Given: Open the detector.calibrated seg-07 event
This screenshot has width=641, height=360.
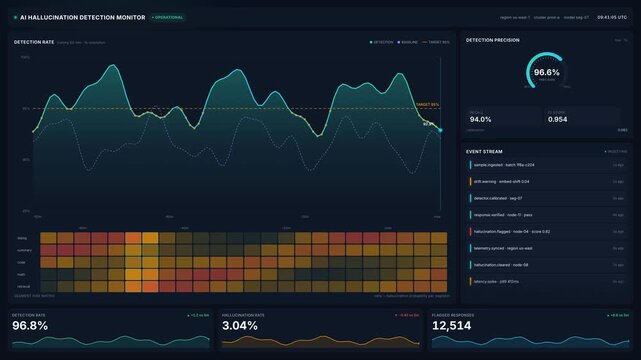Looking at the screenshot, I should (547, 198).
